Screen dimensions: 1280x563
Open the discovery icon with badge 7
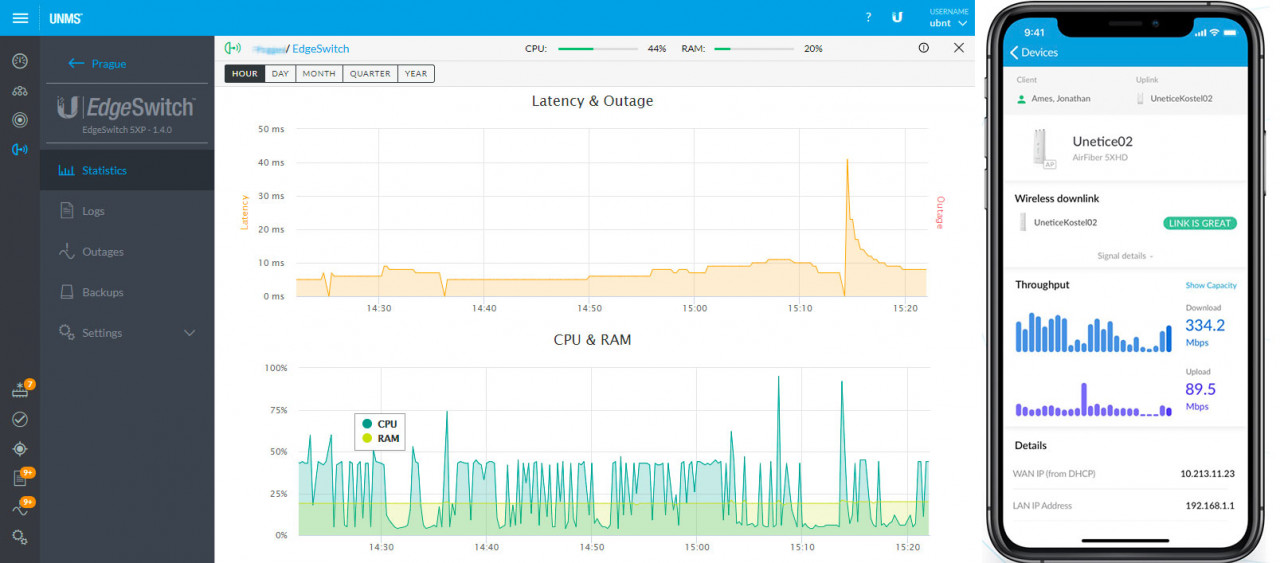(x=20, y=390)
